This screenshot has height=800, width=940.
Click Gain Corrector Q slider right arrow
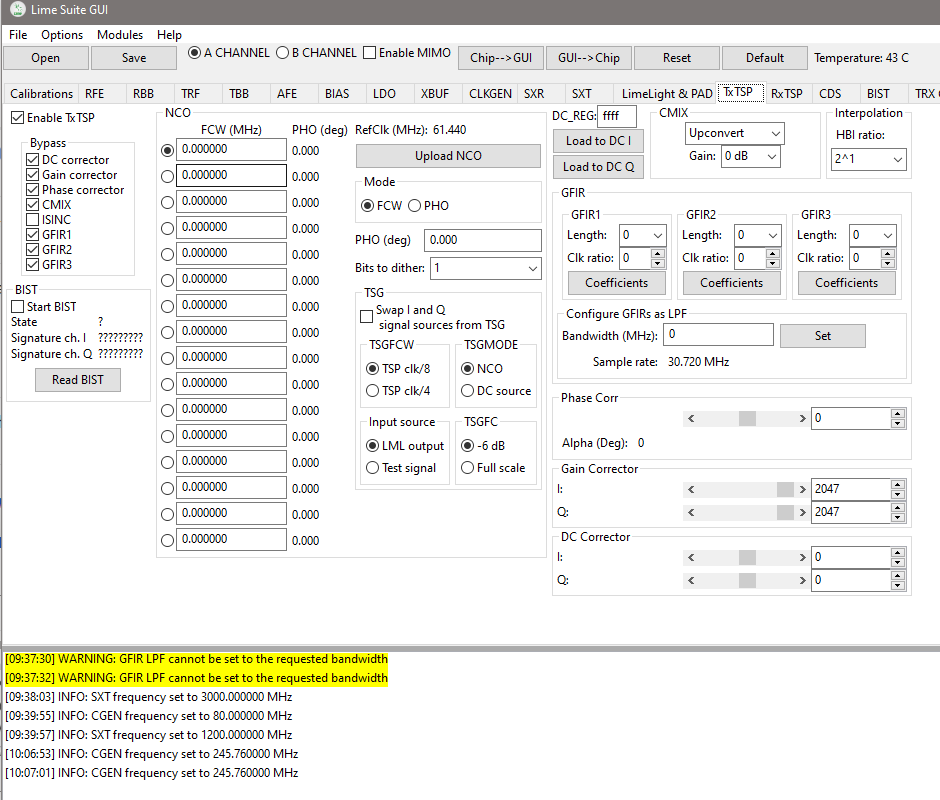[x=801, y=513]
